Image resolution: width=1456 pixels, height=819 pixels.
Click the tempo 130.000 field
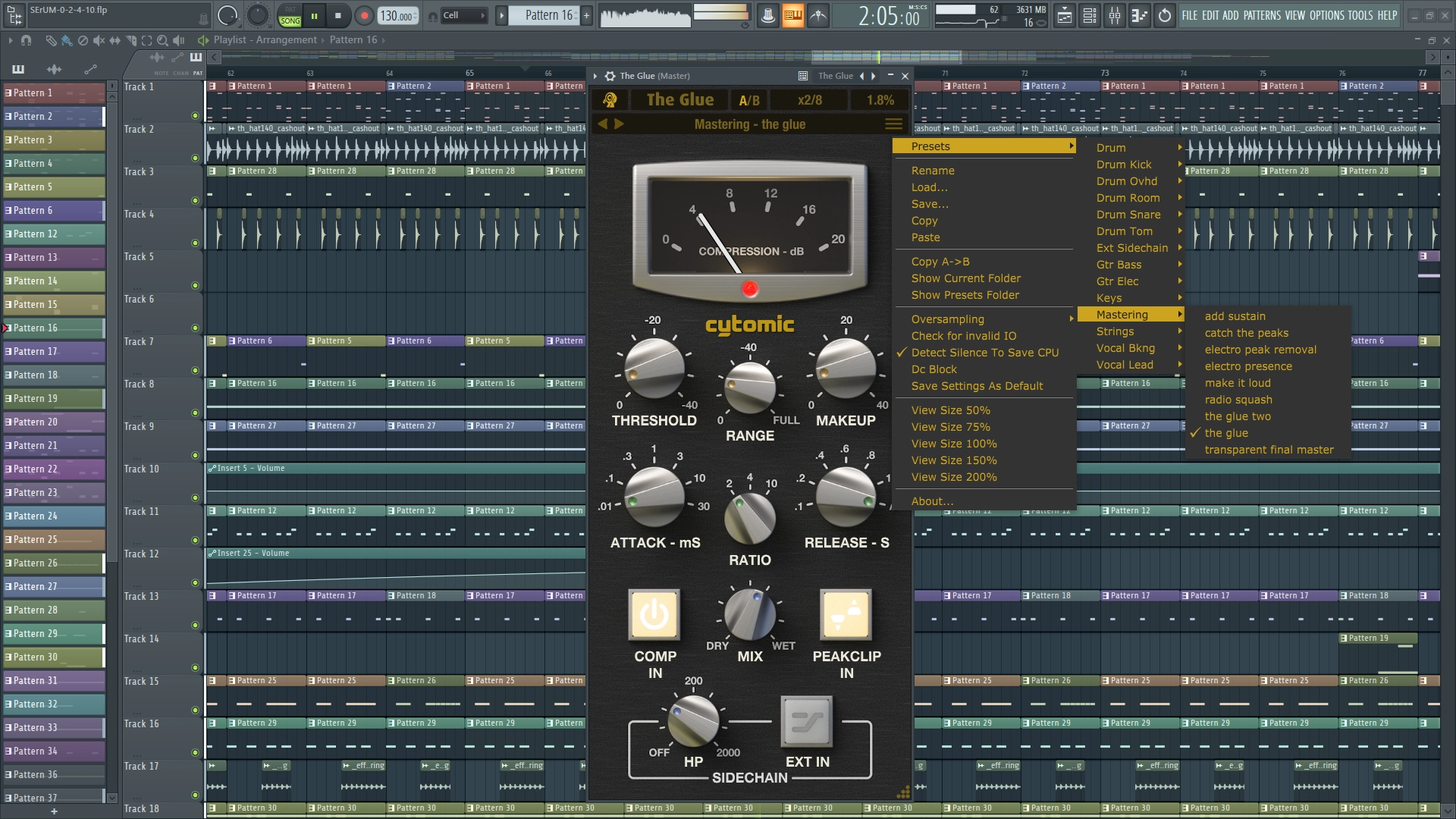(x=398, y=15)
